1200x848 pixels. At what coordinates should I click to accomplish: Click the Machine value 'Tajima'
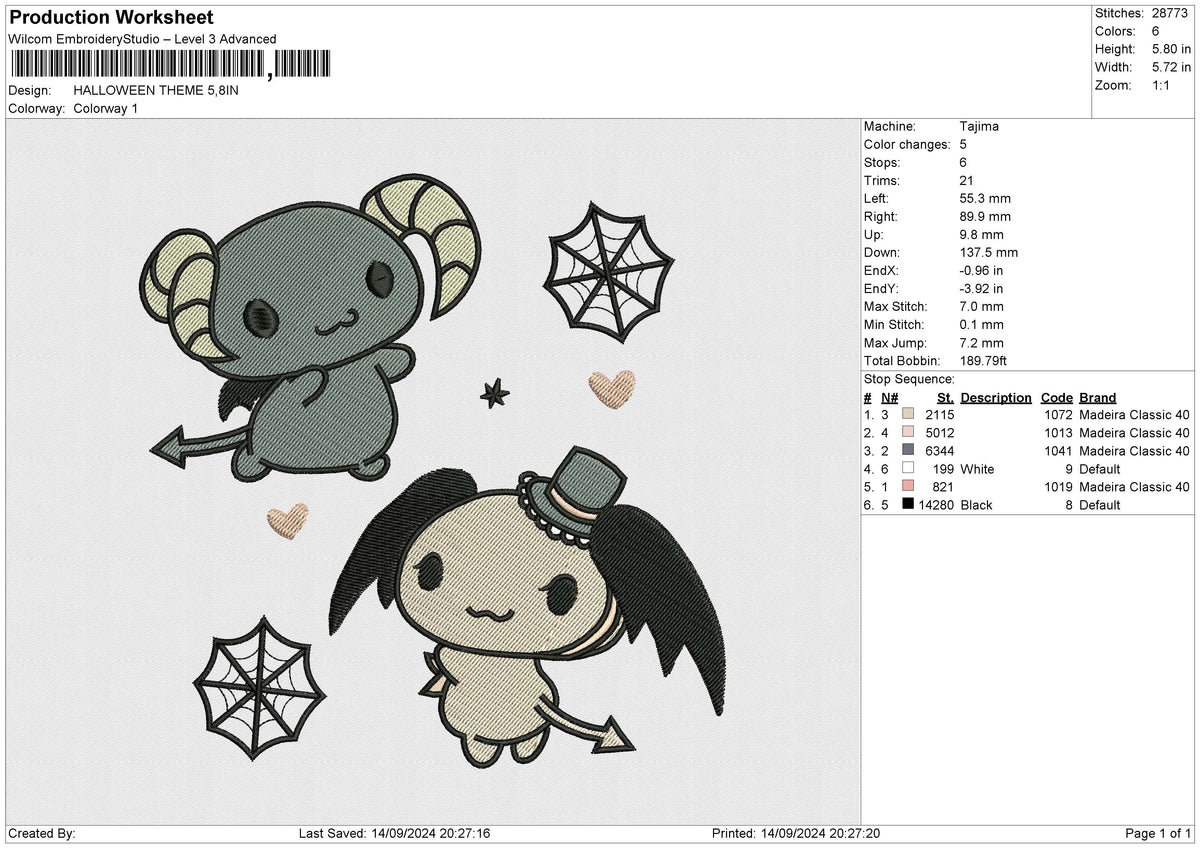978,126
